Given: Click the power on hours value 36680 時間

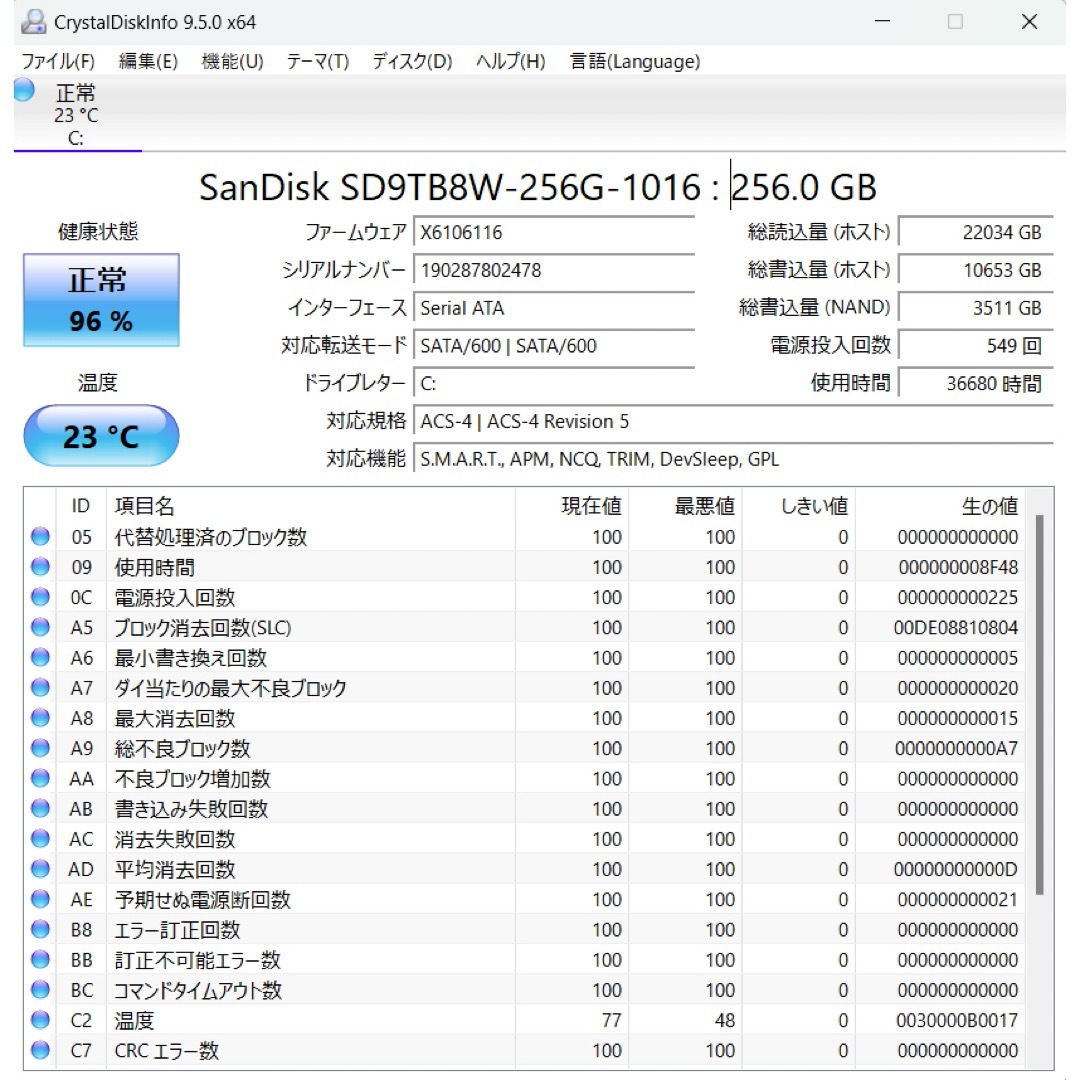Looking at the screenshot, I should [x=976, y=384].
